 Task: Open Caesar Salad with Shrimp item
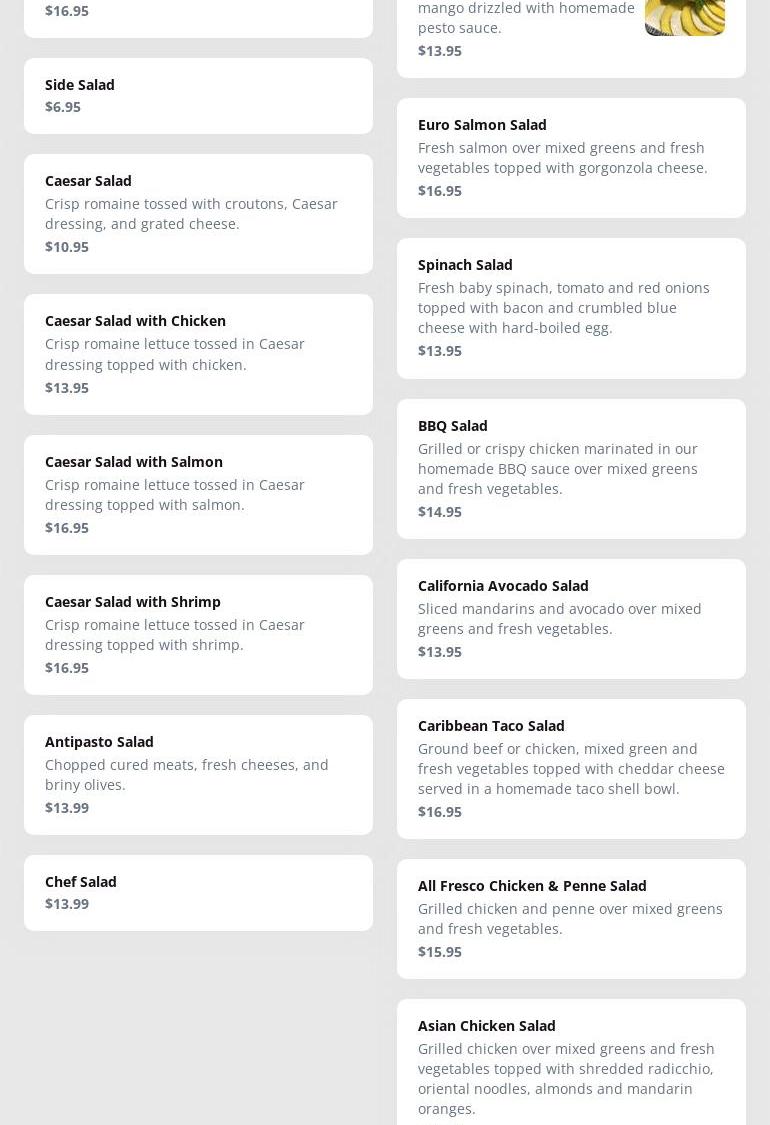(198, 634)
